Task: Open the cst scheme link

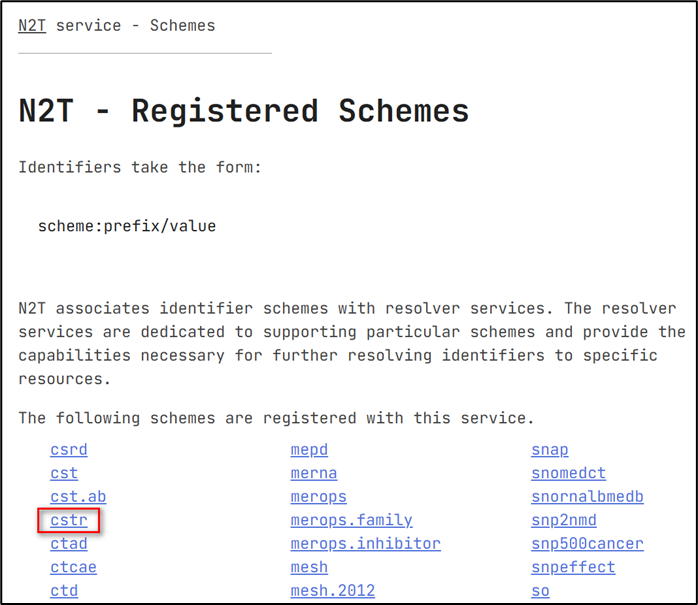Action: pos(64,473)
